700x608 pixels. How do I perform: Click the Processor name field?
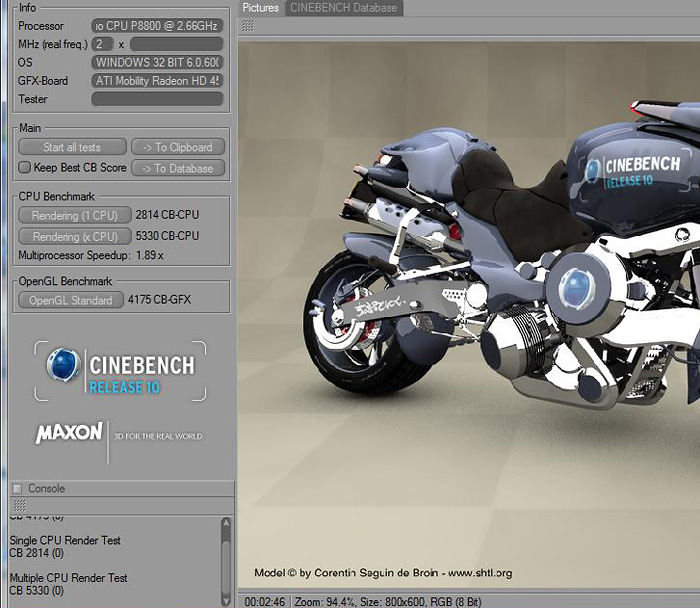157,26
